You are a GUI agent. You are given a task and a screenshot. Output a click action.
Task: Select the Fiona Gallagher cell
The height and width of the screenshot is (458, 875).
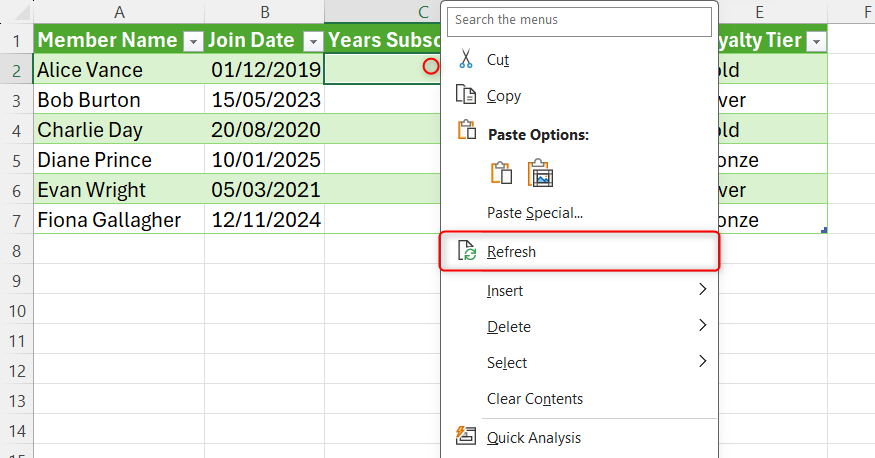click(x=119, y=220)
